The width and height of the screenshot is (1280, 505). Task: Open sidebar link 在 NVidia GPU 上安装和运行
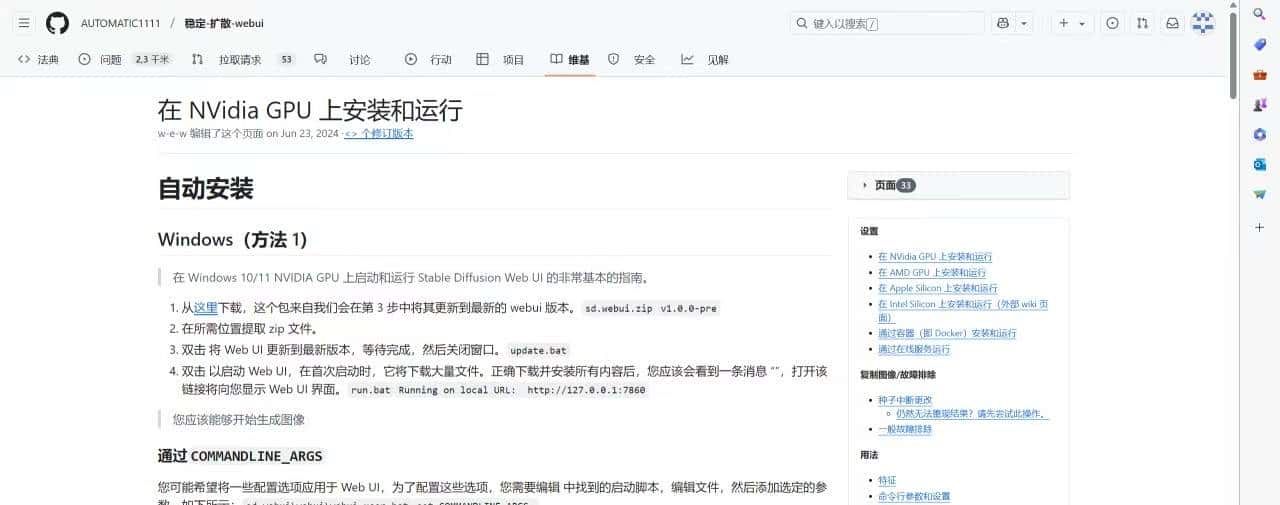point(935,257)
